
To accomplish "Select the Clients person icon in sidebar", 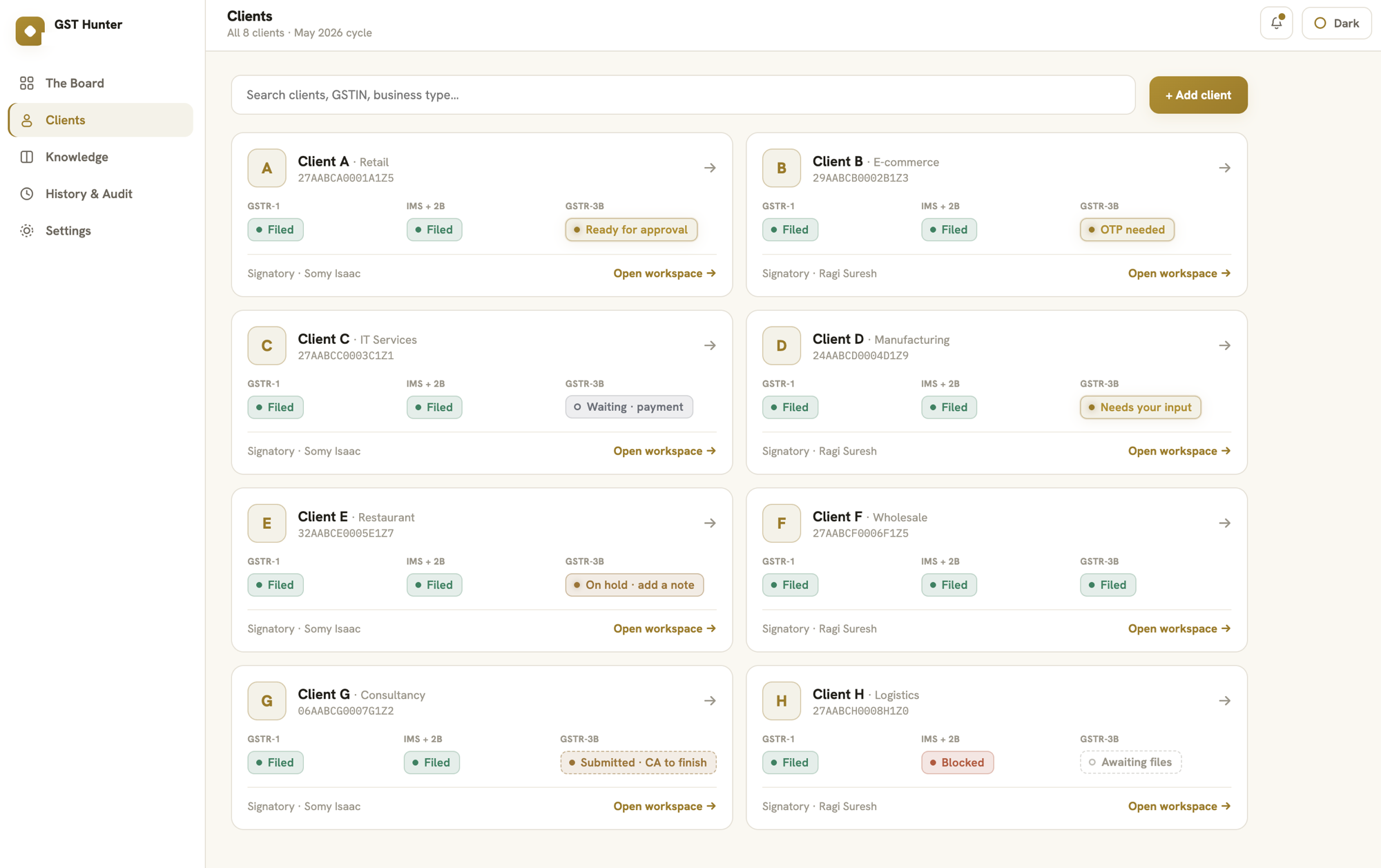I will (27, 120).
